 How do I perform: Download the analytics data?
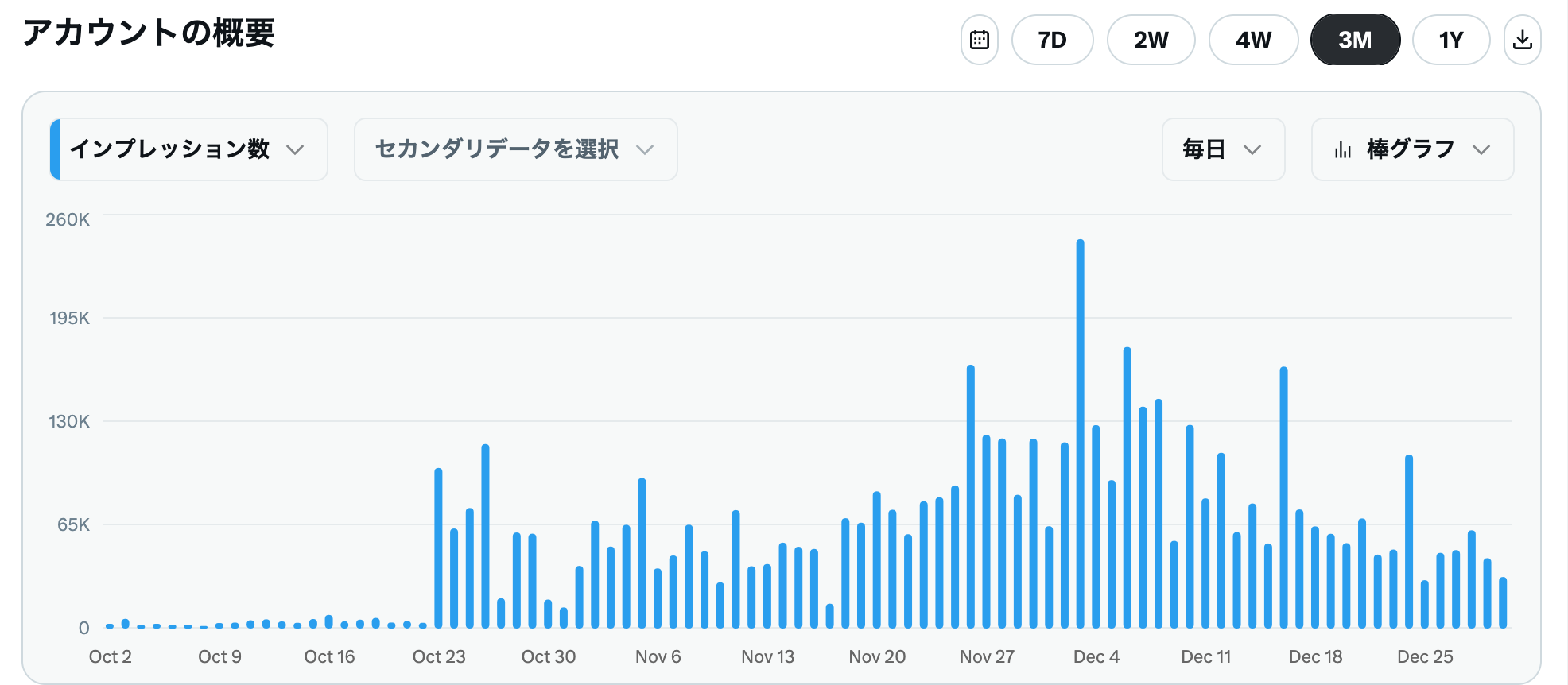(x=1522, y=40)
